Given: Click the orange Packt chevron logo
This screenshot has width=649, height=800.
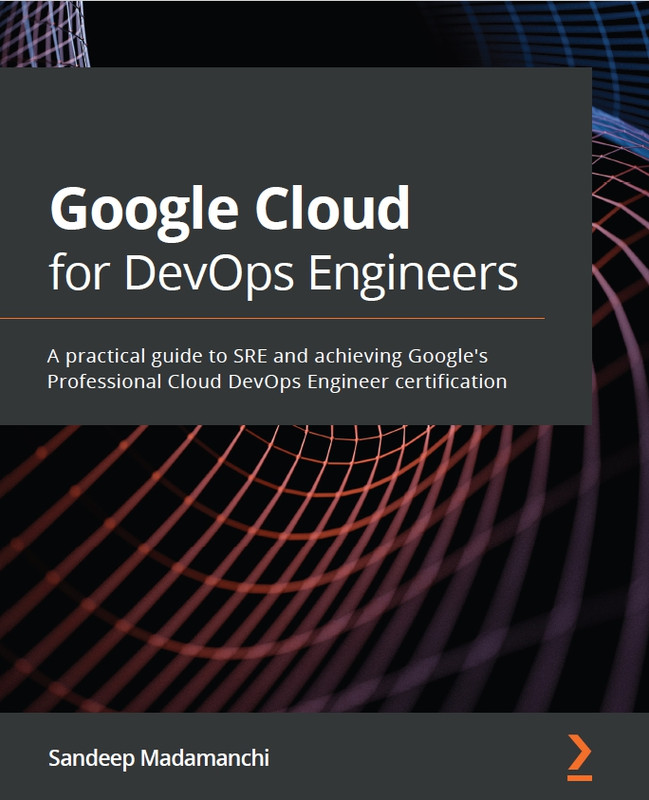Looking at the screenshot, I should 579,750.
